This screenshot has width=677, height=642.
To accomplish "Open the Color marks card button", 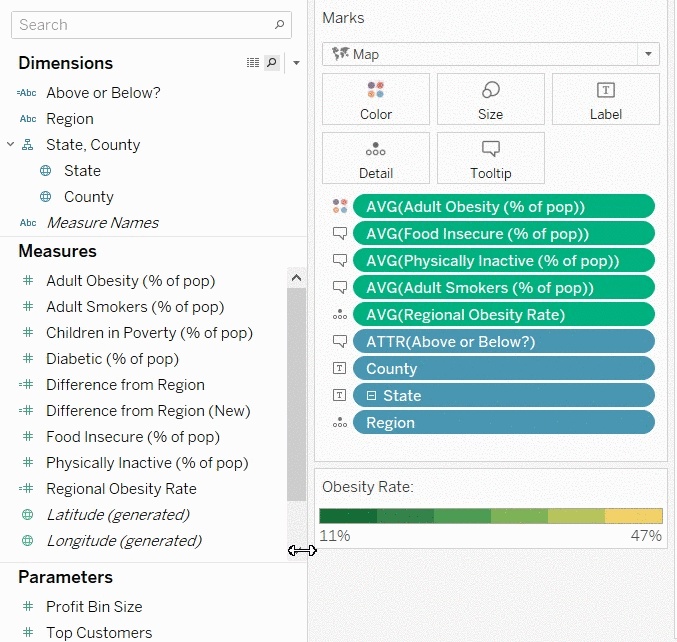I will pos(376,99).
